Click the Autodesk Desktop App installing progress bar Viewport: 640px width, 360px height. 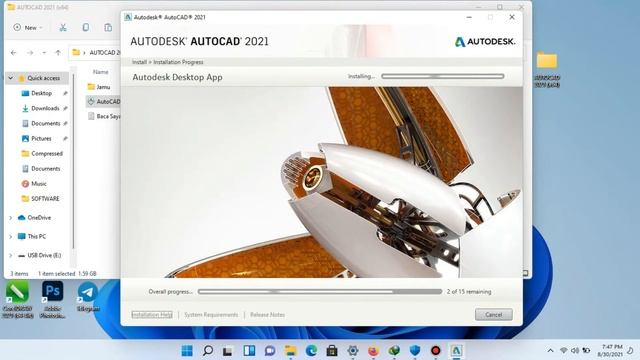coord(442,76)
